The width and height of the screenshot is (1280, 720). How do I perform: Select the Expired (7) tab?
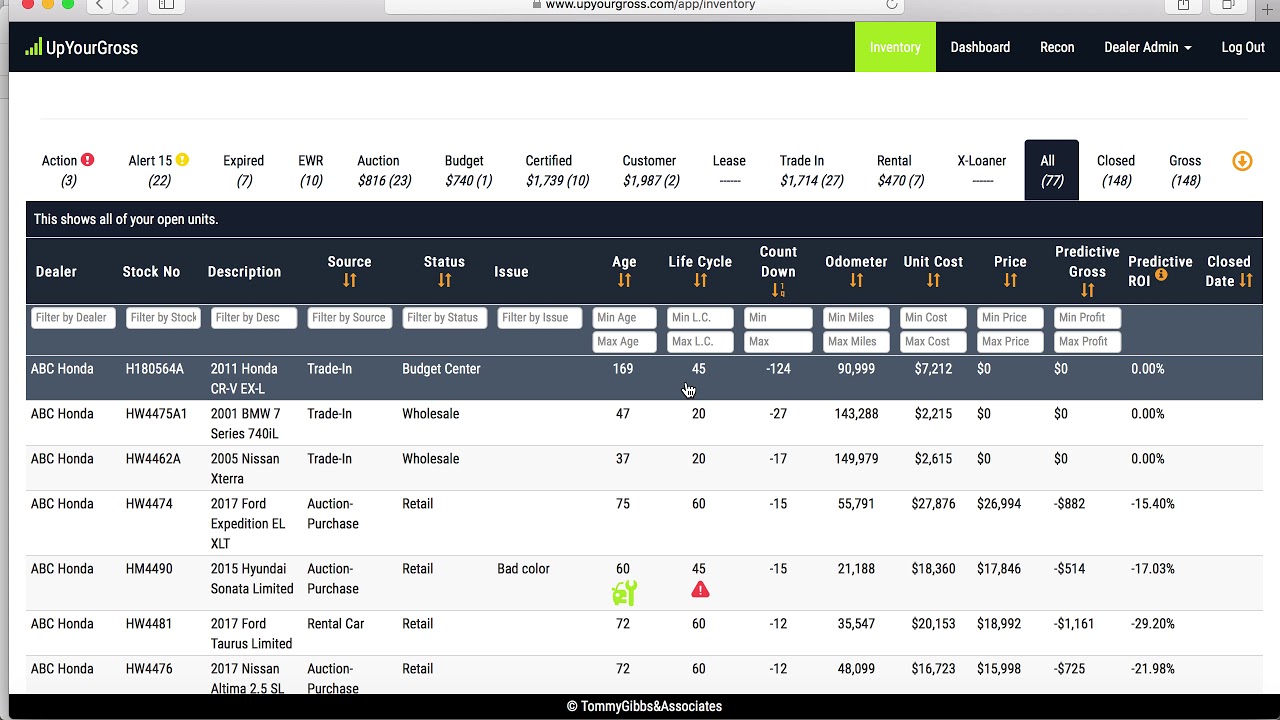tap(243, 170)
